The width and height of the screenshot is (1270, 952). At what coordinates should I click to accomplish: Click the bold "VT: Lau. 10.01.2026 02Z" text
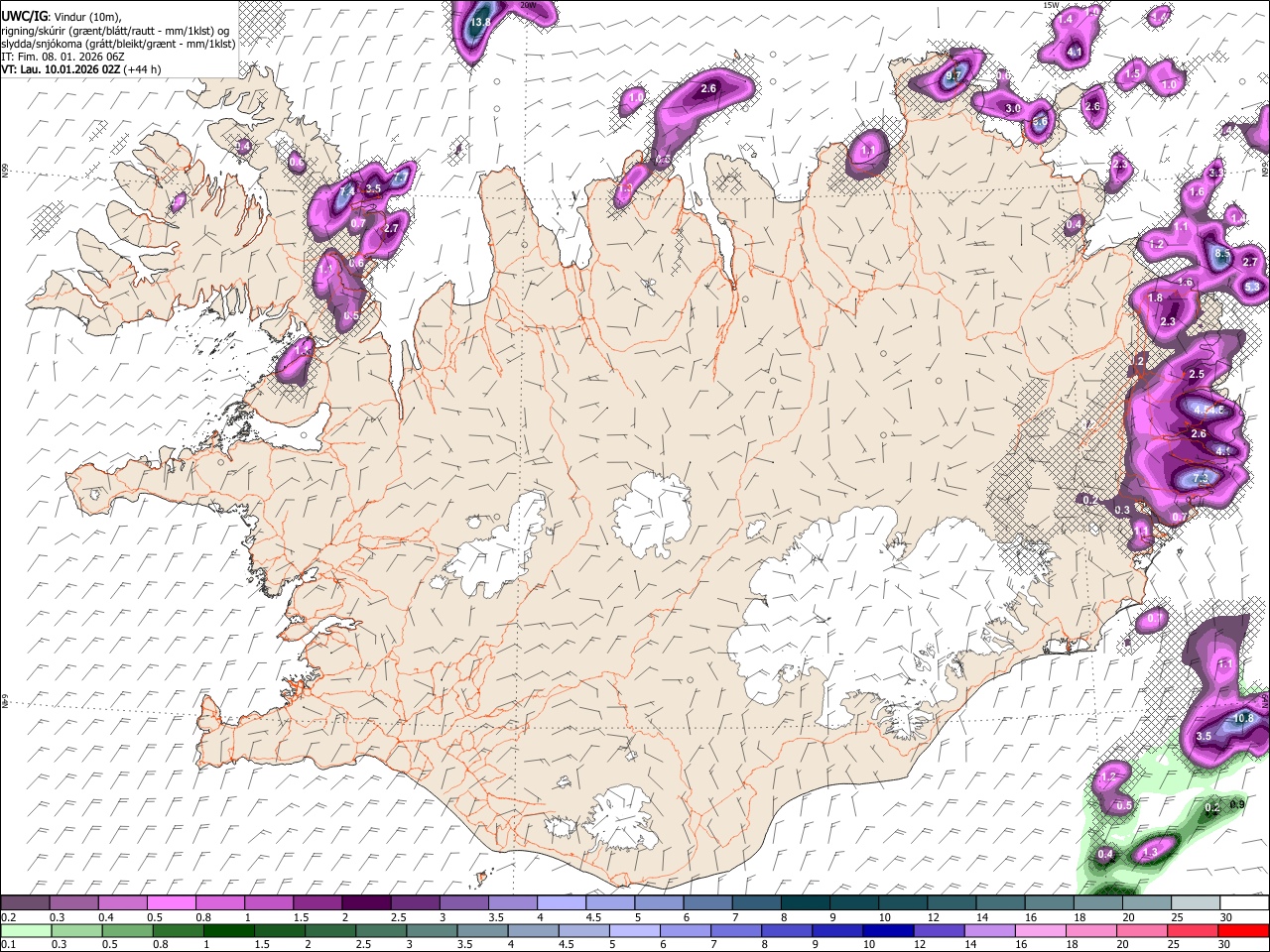point(61,69)
